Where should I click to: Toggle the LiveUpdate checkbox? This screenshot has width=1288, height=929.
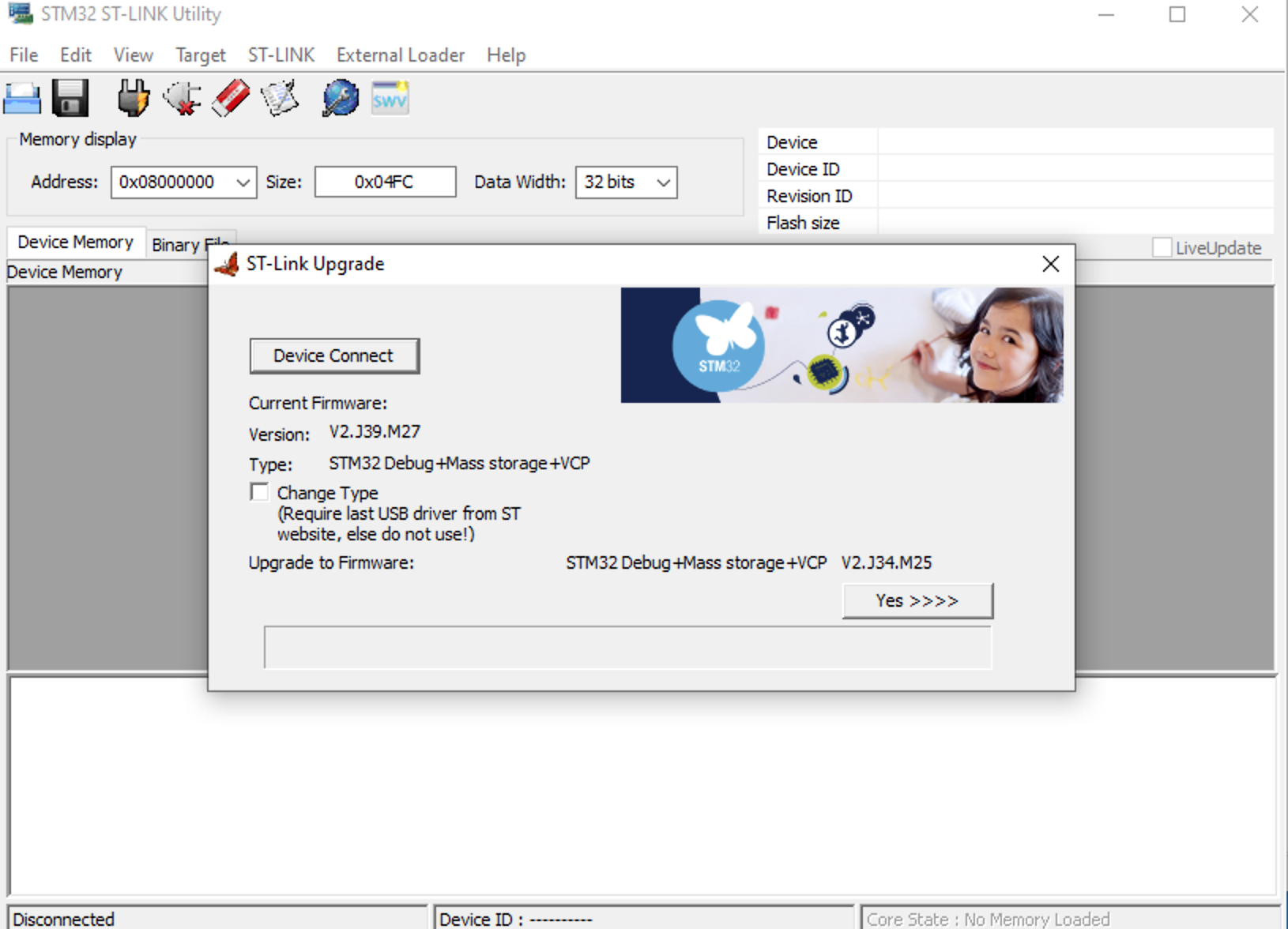click(1162, 247)
